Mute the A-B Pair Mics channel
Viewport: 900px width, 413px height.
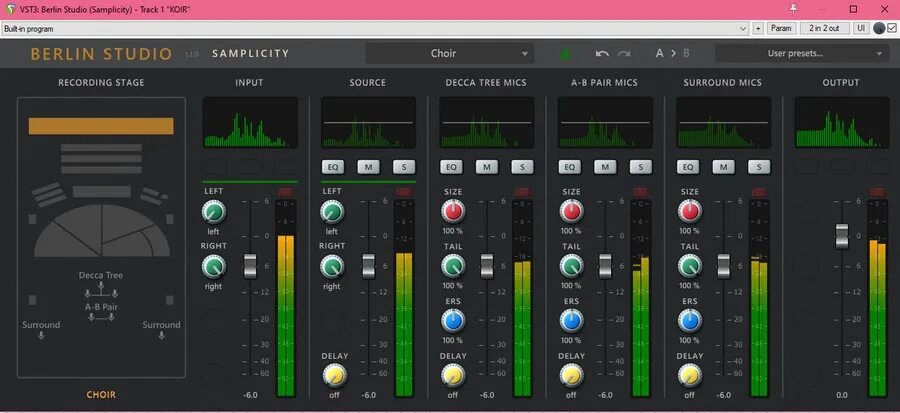(605, 167)
